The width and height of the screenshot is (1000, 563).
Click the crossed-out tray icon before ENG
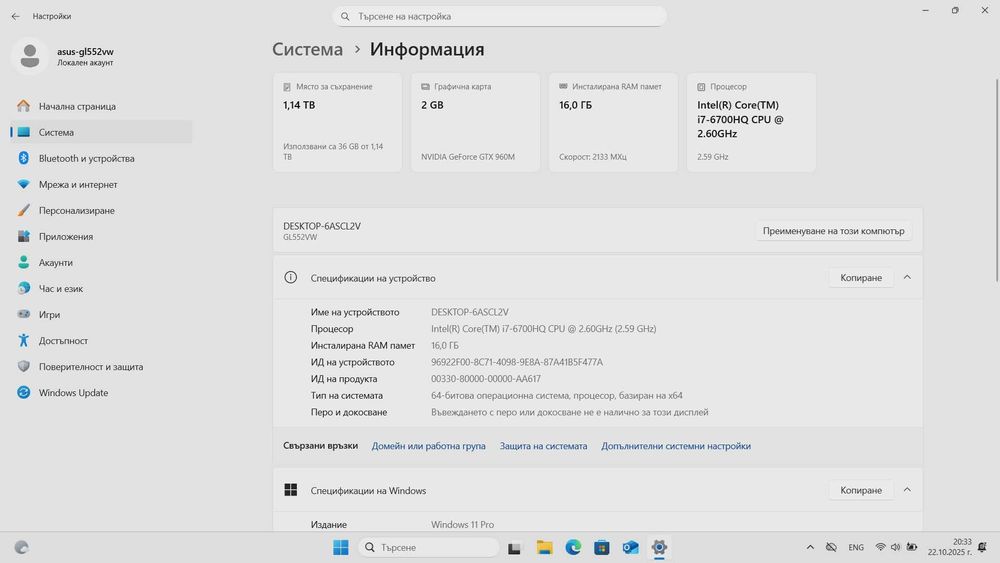(x=831, y=547)
